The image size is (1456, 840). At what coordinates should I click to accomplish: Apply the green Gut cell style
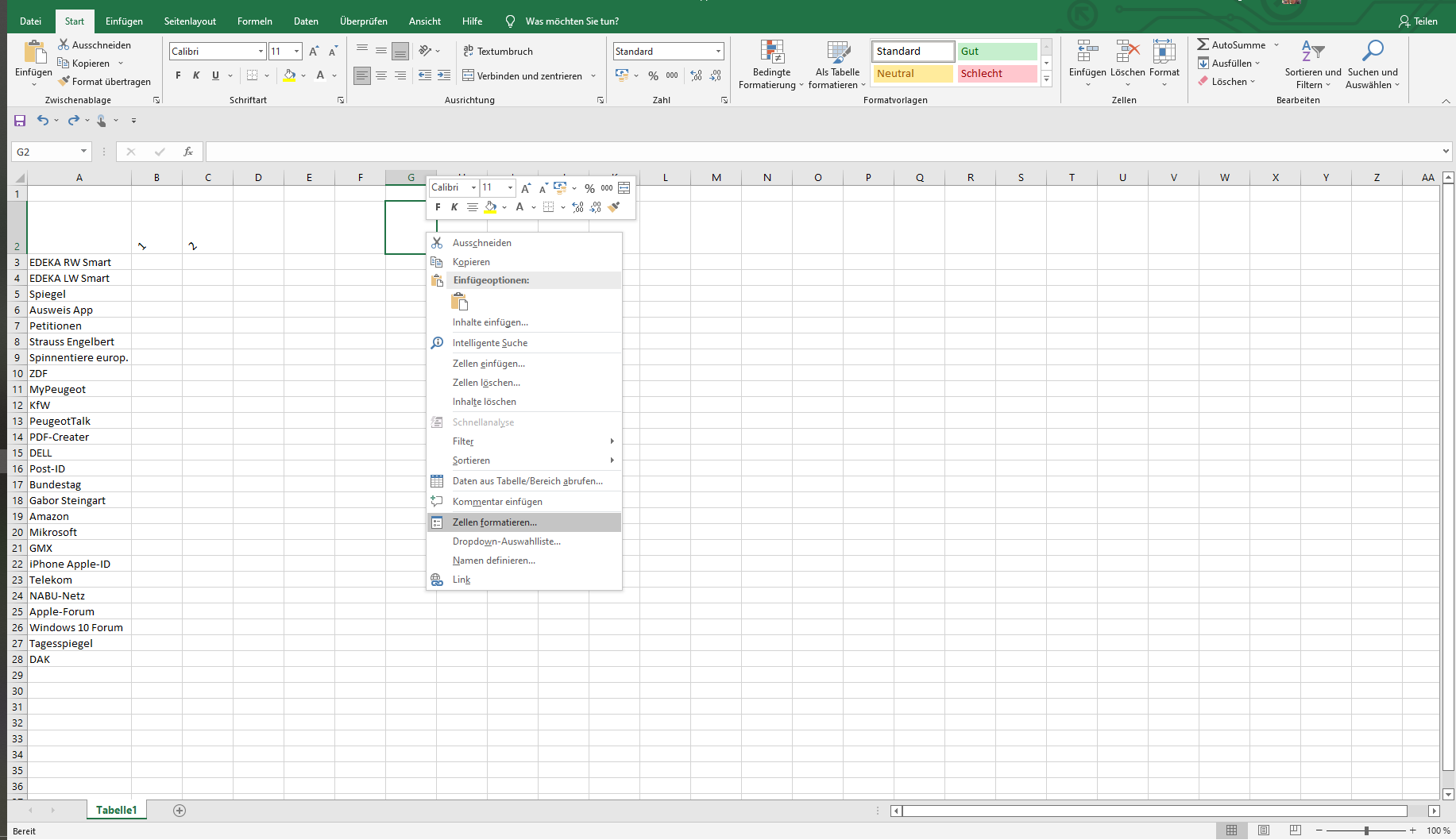coord(997,52)
